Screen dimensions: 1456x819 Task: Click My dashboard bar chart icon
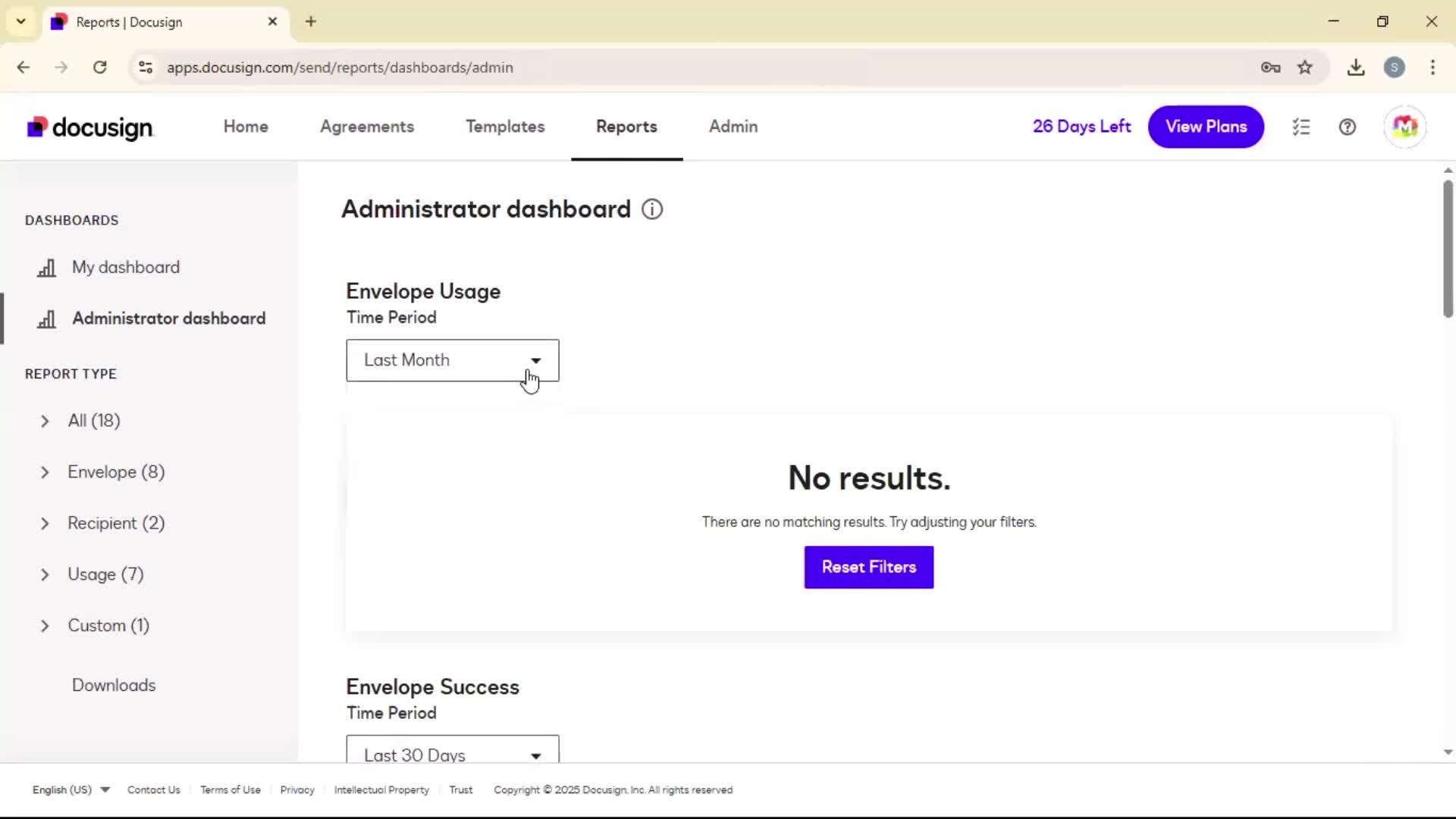[x=47, y=268]
